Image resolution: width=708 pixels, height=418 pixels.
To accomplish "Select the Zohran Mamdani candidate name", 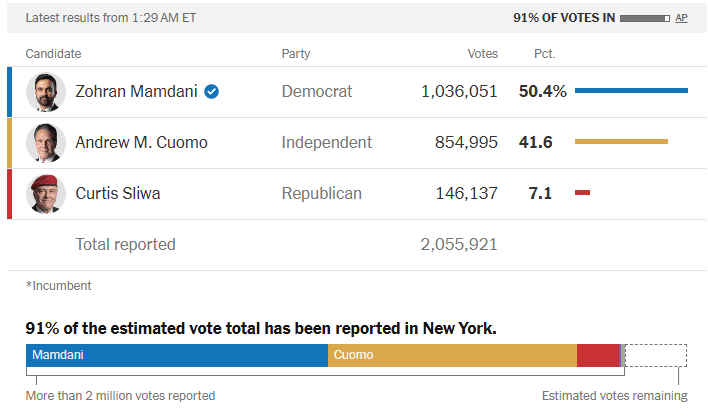I will [136, 92].
